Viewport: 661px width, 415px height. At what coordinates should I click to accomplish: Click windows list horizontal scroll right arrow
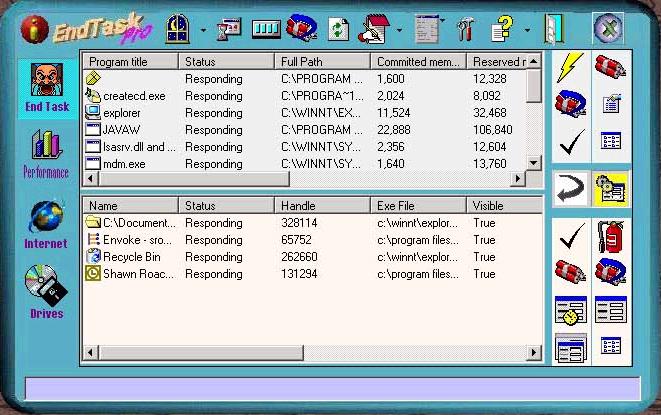(534, 352)
